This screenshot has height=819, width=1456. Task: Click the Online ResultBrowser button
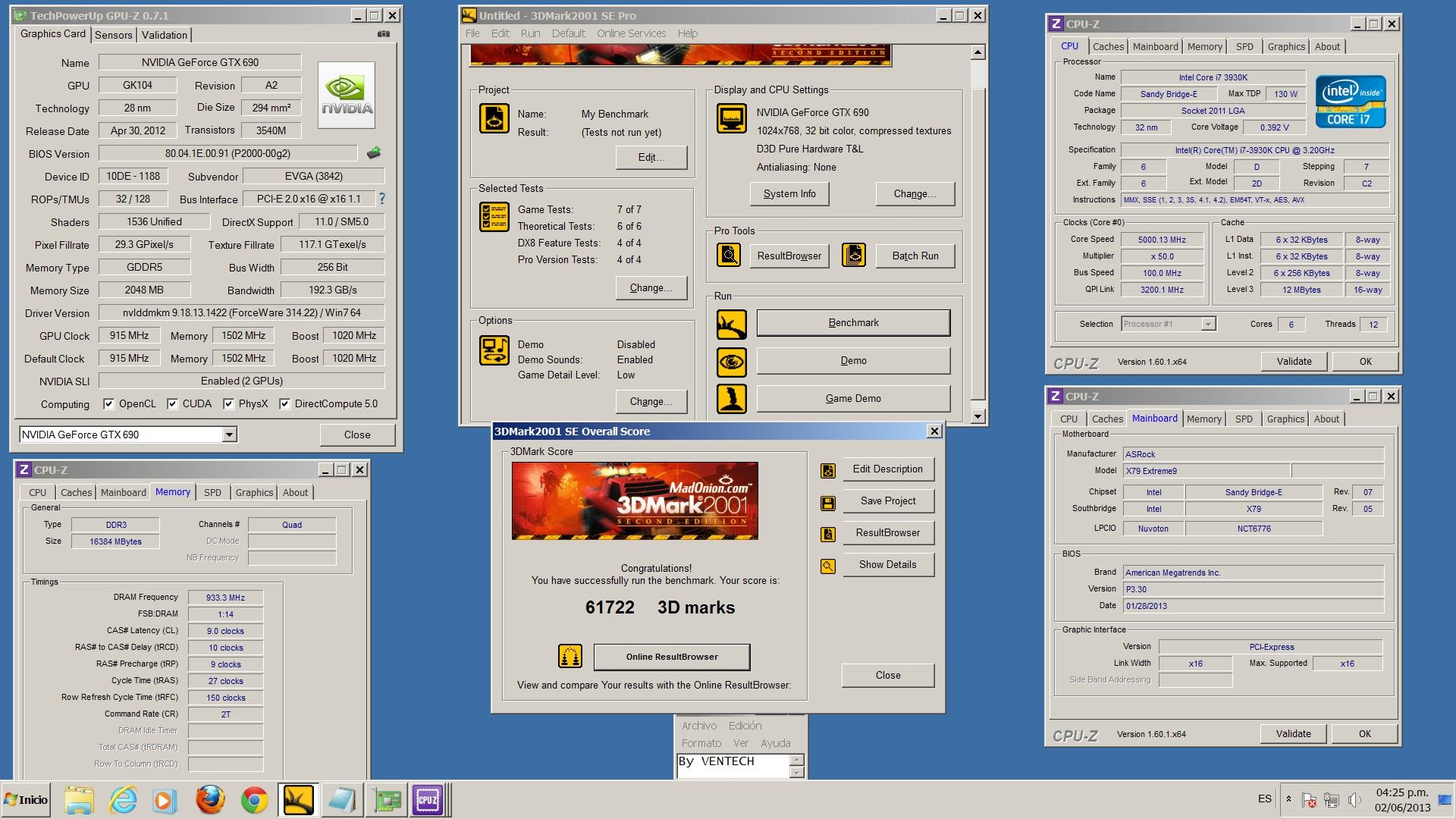(x=672, y=657)
